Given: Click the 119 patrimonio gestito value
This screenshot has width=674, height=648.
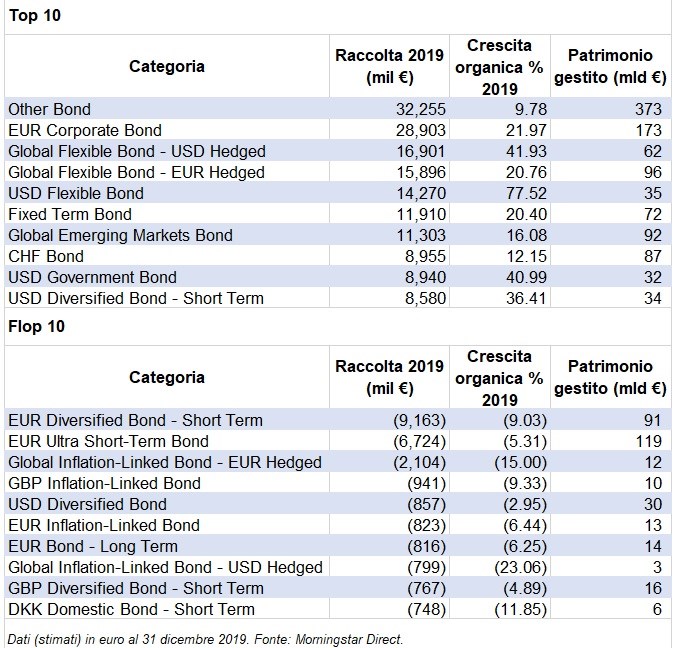Looking at the screenshot, I should point(648,441).
